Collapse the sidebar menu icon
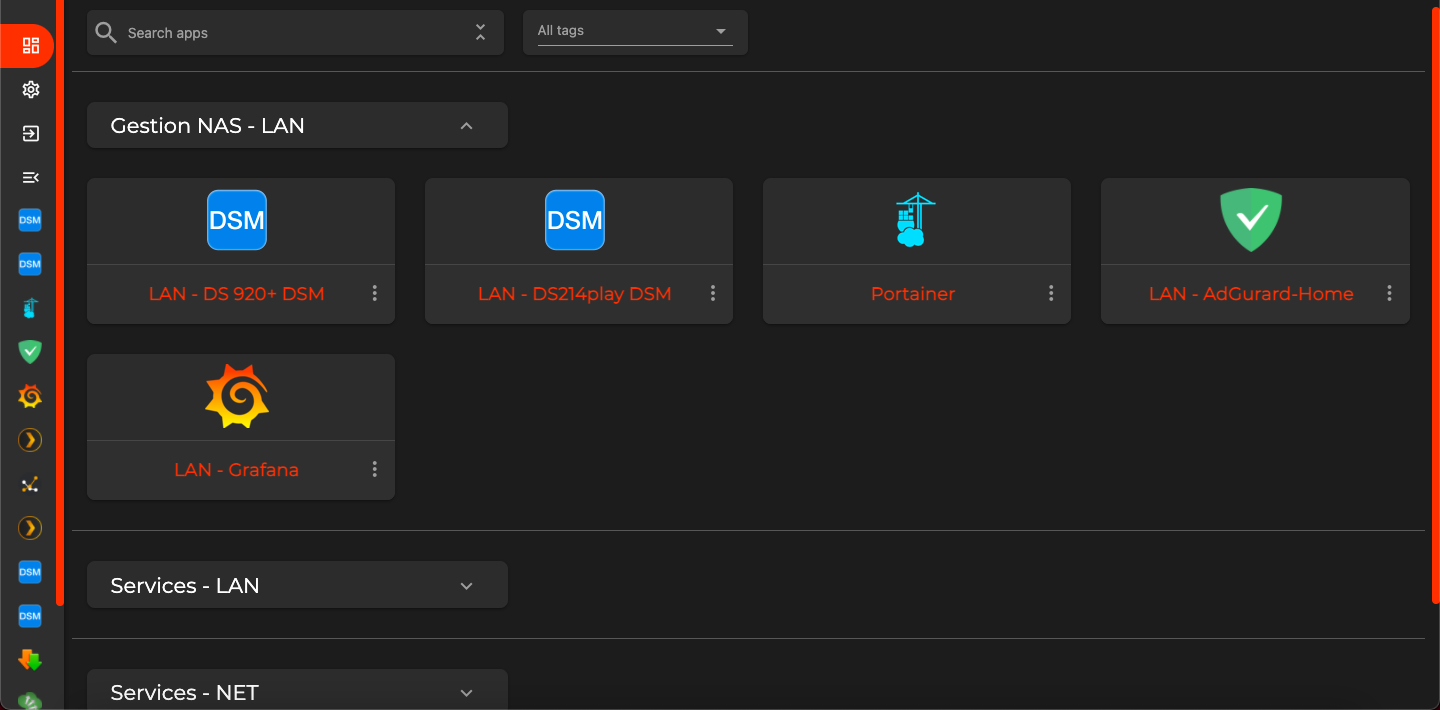This screenshot has height=710, width=1440. [x=30, y=177]
